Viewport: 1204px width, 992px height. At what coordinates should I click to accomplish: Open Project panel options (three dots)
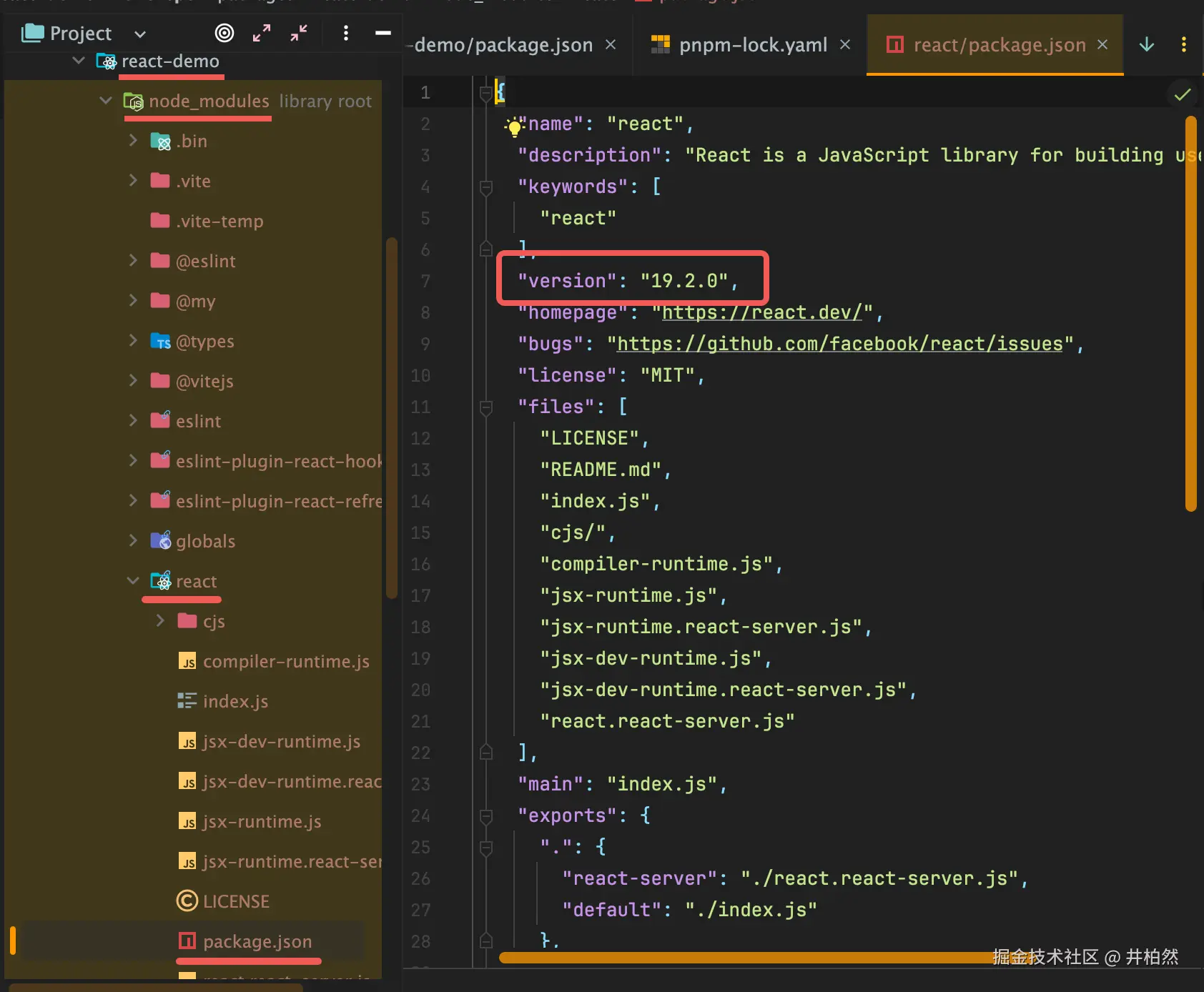(346, 33)
